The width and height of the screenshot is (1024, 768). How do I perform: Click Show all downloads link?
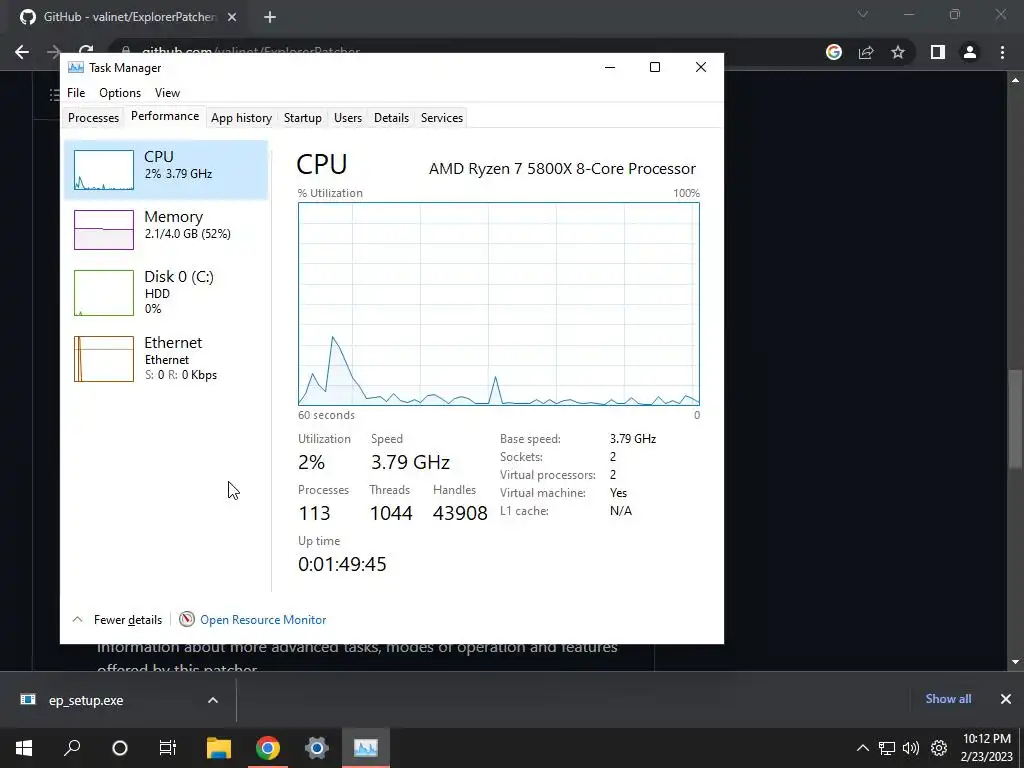point(948,699)
